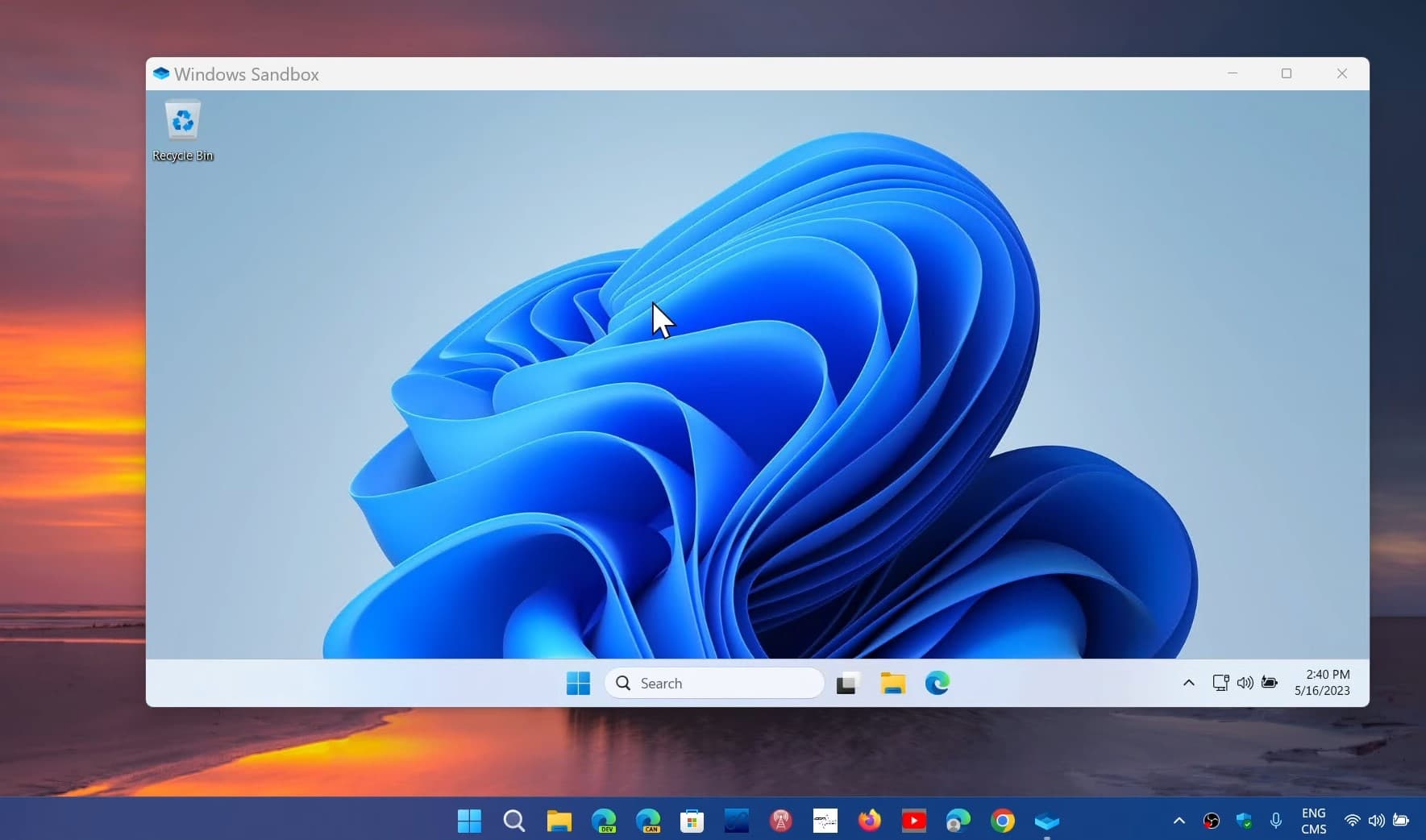
Task: Expand the host system tray overflow arrow
Action: pyautogui.click(x=1178, y=821)
